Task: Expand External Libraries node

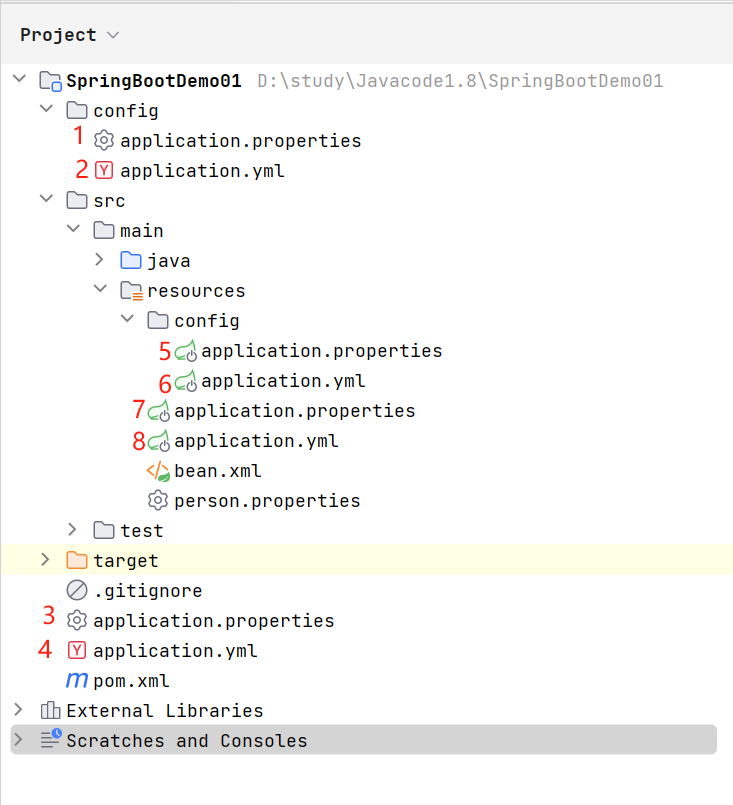Action: 18,710
